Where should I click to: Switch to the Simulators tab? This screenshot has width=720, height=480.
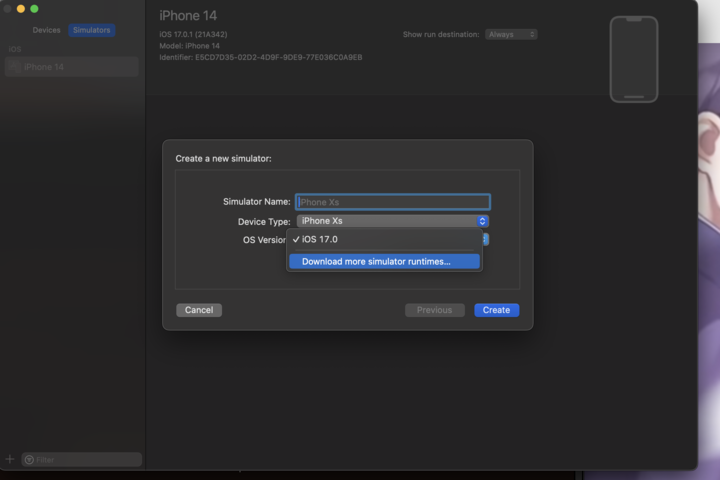(91, 30)
